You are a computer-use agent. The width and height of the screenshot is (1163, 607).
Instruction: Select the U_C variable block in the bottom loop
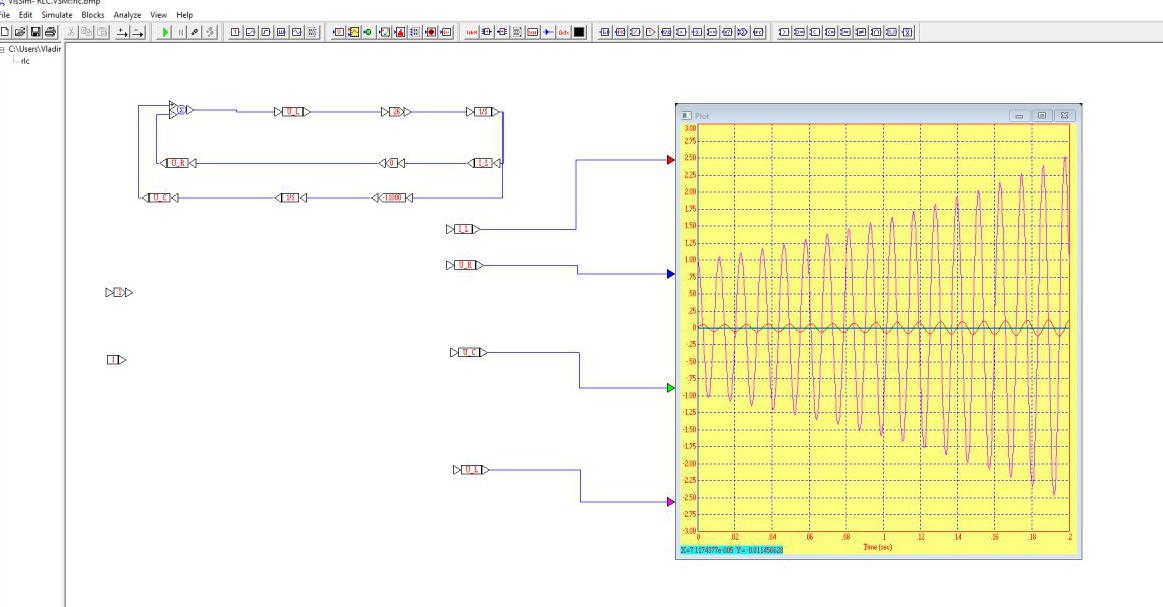(159, 198)
